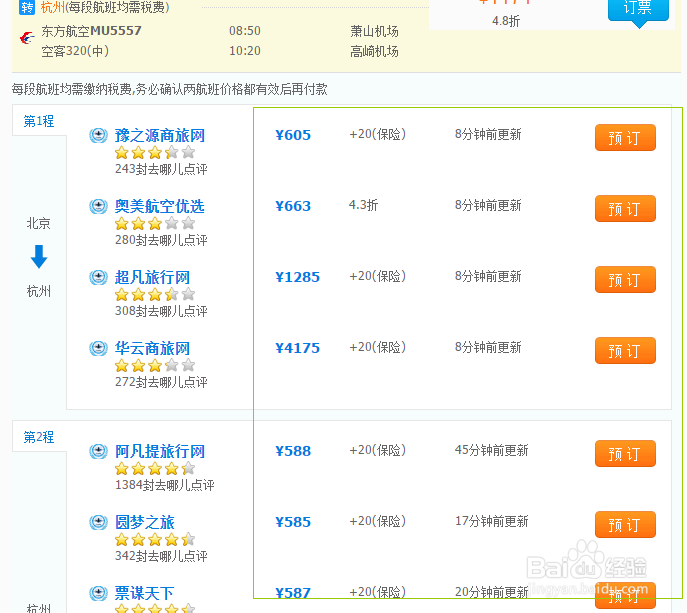Click the badge icon beside 超凡旅行网
This screenshot has width=687, height=613.
coord(98,277)
